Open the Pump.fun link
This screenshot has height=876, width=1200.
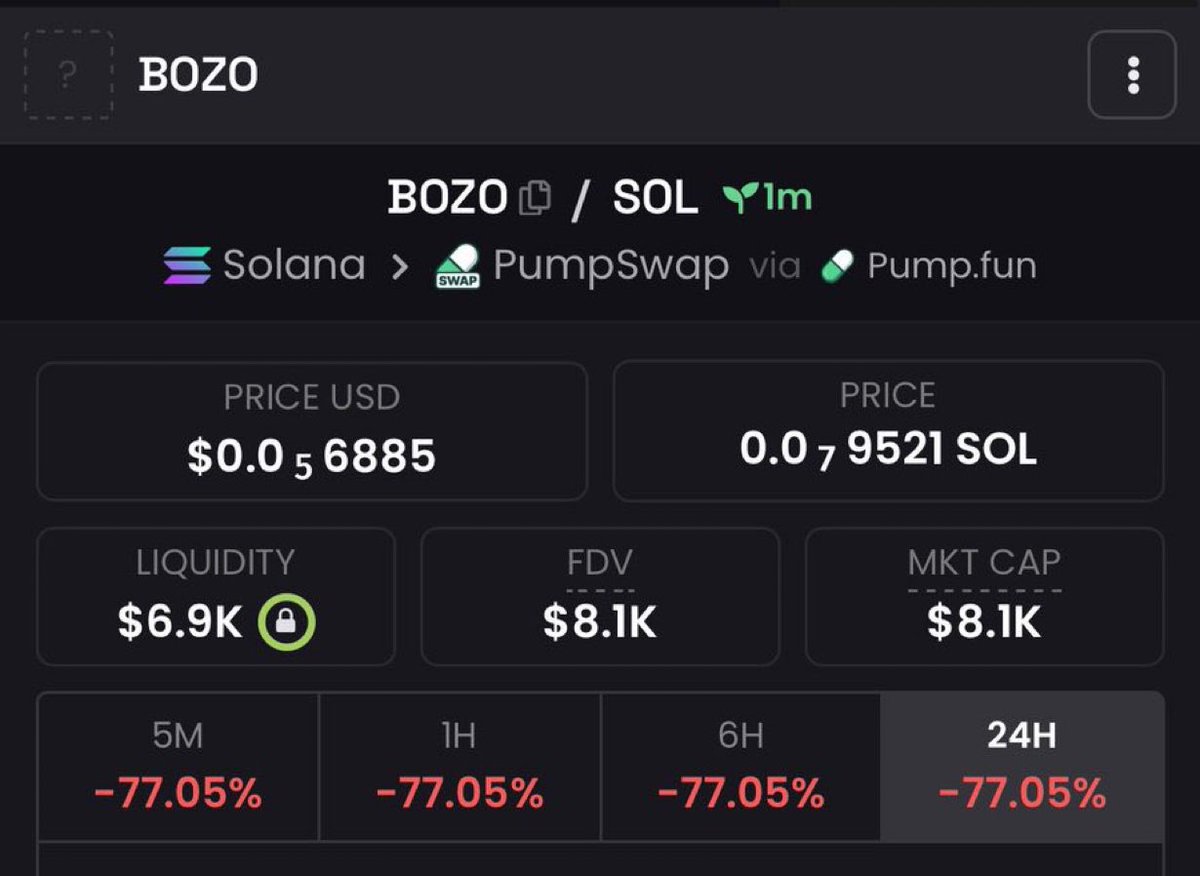(951, 266)
